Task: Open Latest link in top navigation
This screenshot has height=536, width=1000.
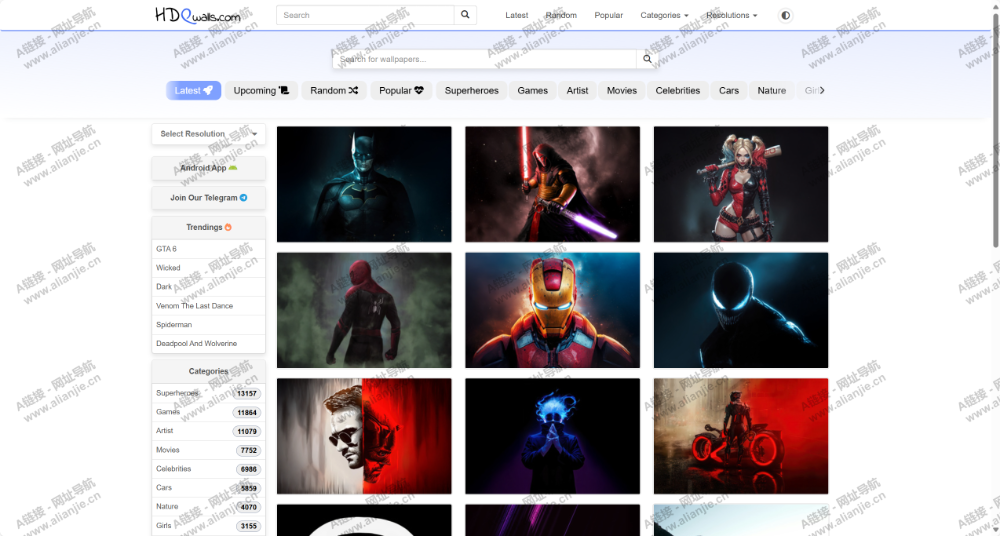Action: pos(517,15)
